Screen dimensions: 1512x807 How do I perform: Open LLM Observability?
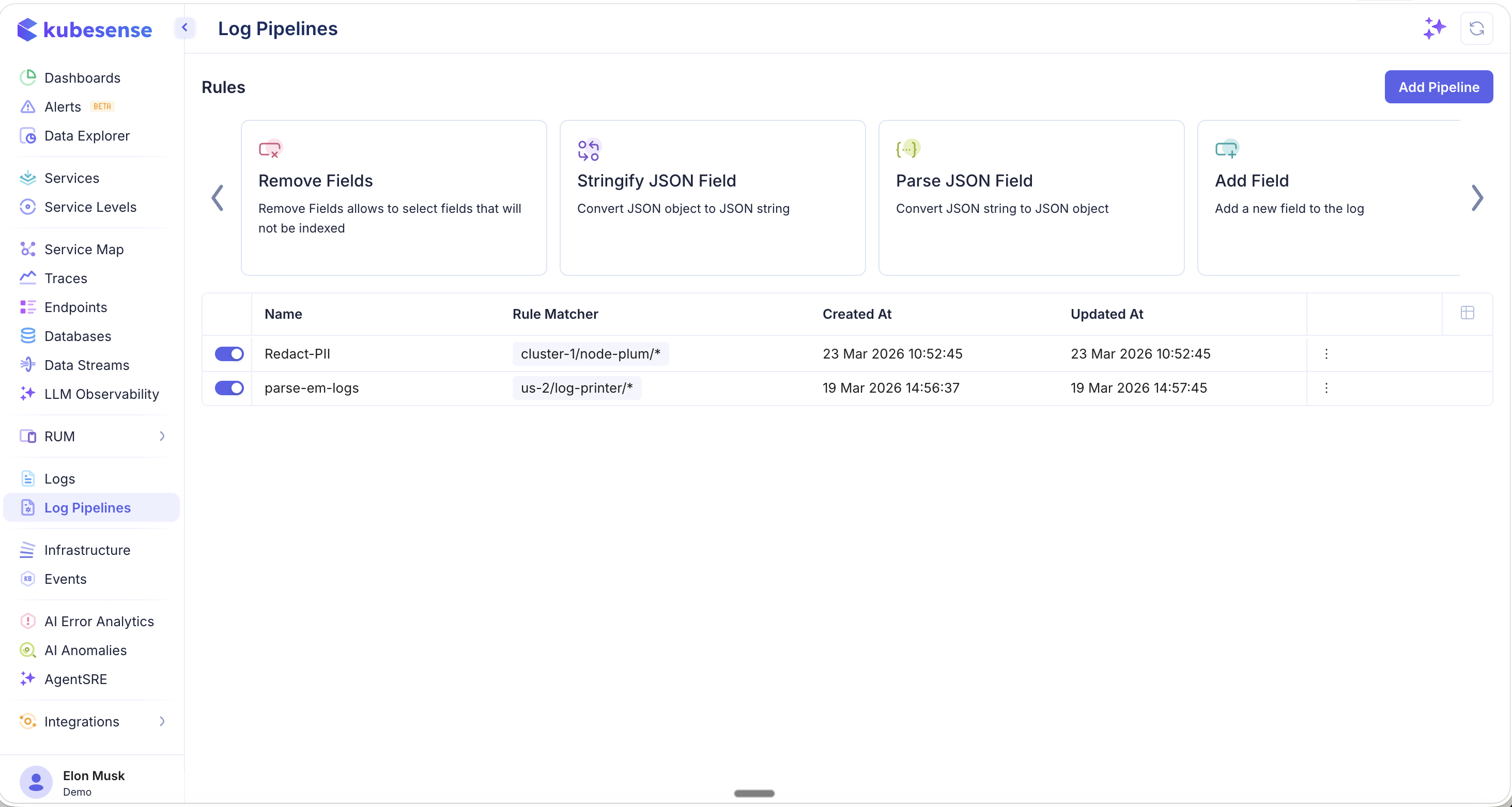pos(101,394)
